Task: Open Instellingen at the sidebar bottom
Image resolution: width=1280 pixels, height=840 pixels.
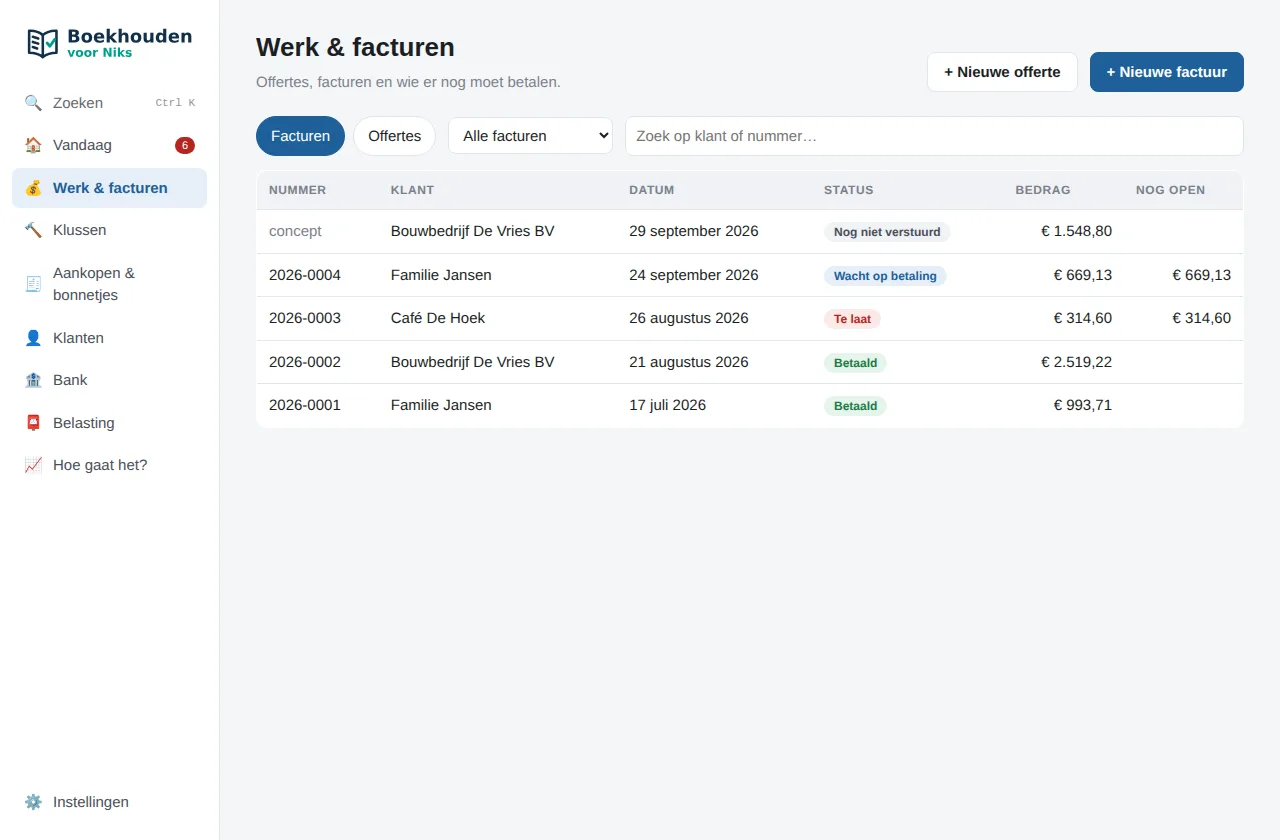Action: click(109, 802)
